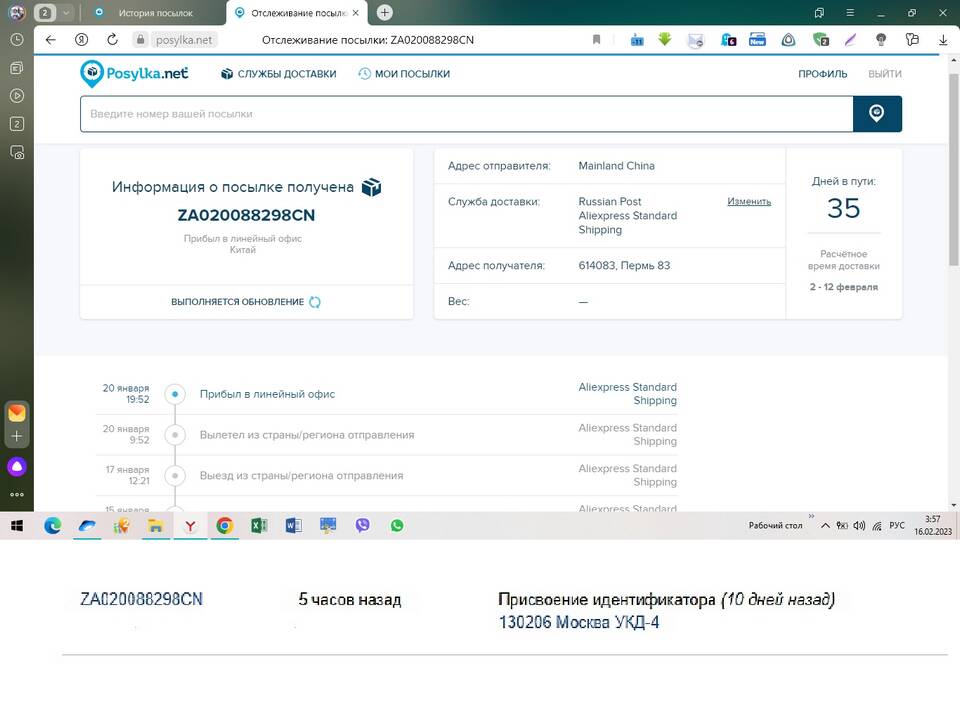Screen dimensions: 960x714
Task: Open a new tab with plus button
Action: coord(384,12)
